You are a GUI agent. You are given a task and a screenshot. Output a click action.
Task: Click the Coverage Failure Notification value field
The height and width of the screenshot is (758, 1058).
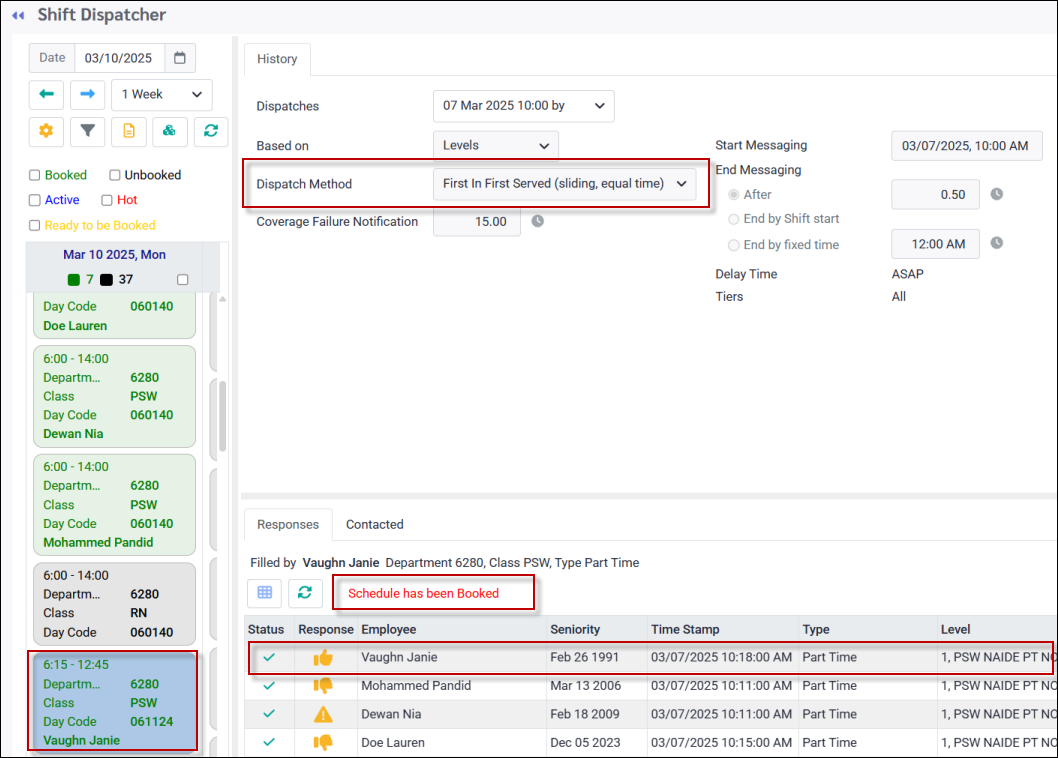click(476, 222)
